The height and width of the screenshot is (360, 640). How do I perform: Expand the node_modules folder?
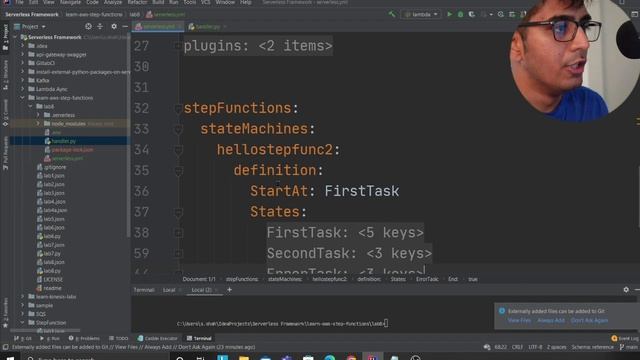(38, 123)
